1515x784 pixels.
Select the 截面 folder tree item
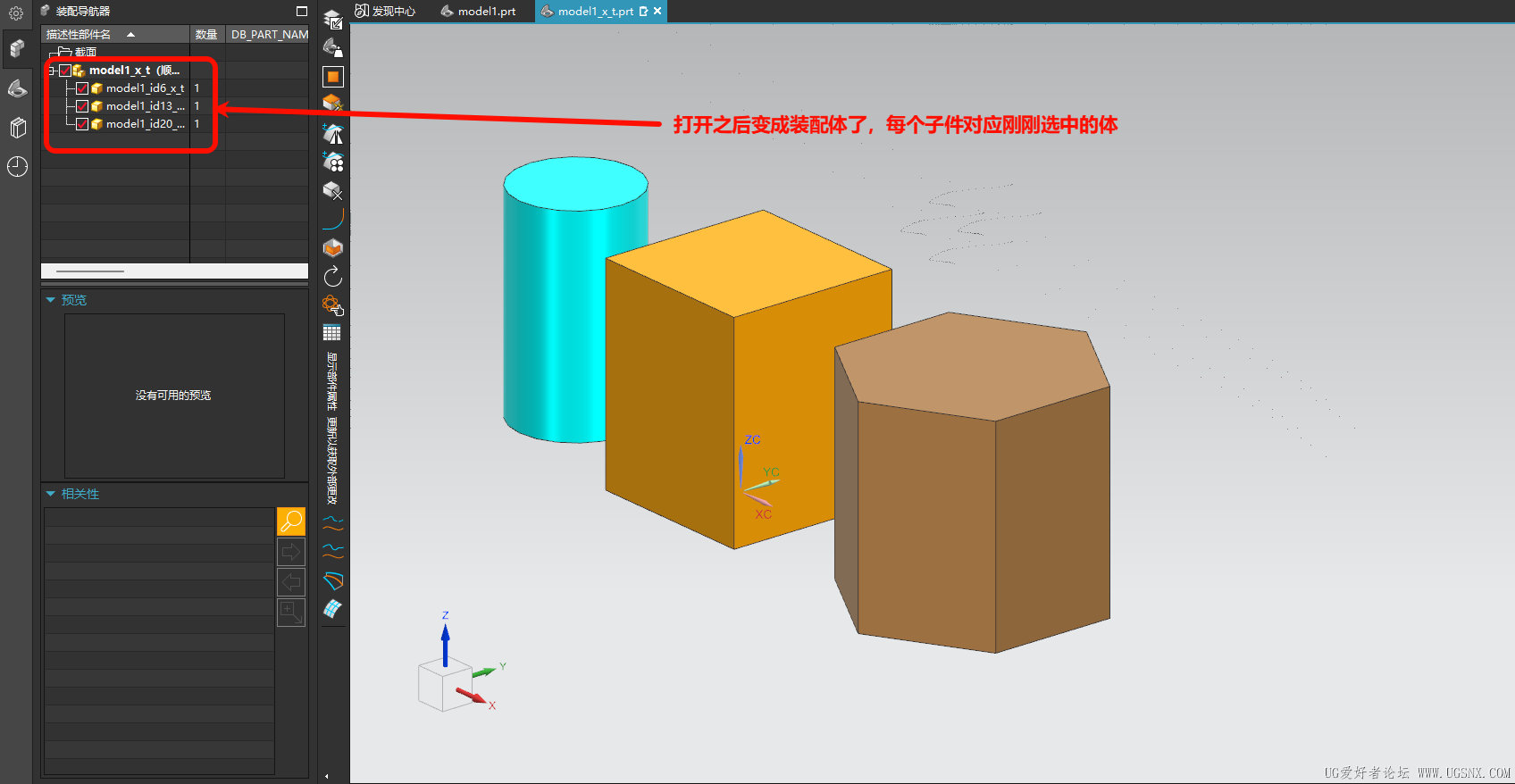[x=78, y=53]
